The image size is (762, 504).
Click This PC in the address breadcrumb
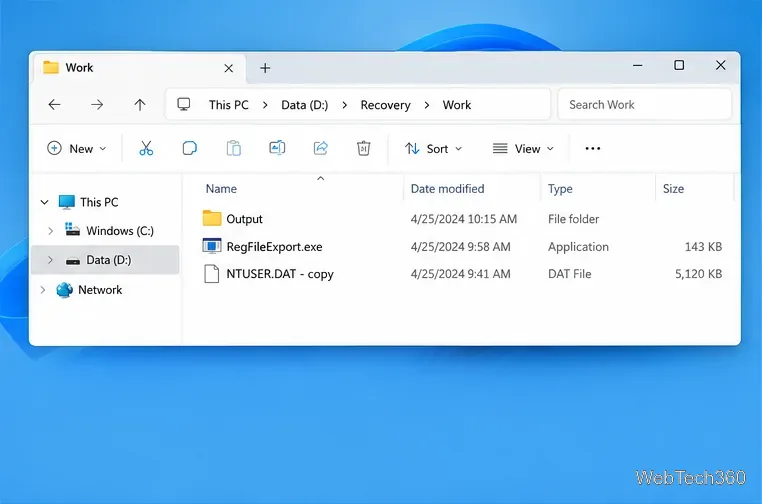tap(228, 105)
